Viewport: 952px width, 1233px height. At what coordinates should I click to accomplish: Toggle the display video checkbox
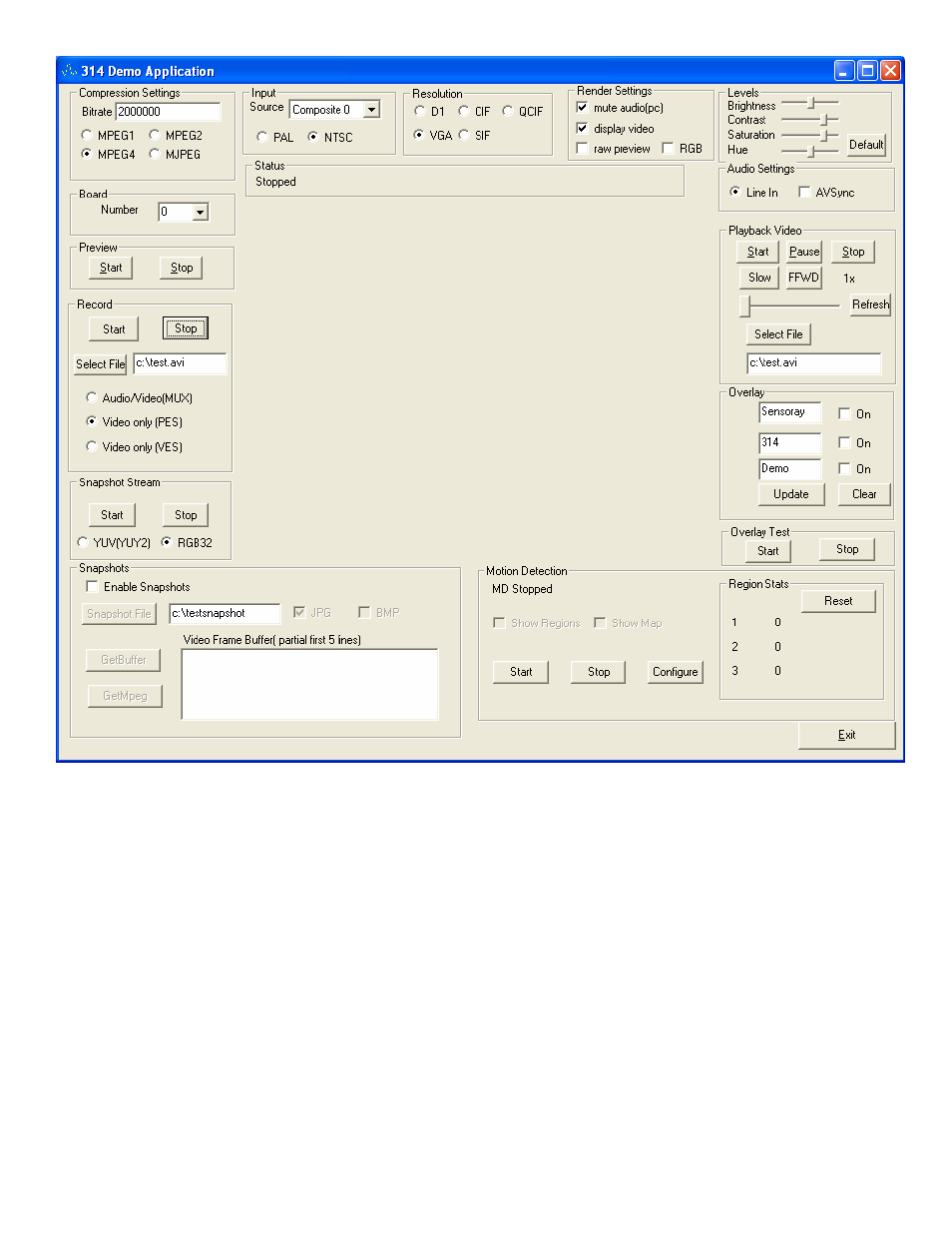[583, 129]
